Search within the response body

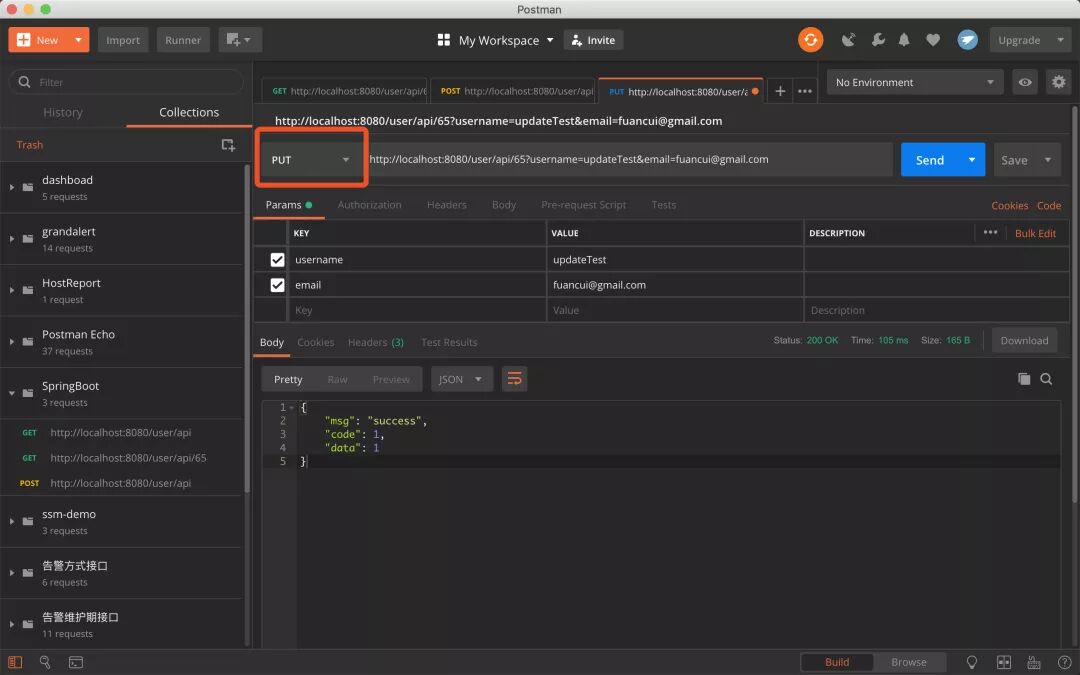click(x=1046, y=379)
